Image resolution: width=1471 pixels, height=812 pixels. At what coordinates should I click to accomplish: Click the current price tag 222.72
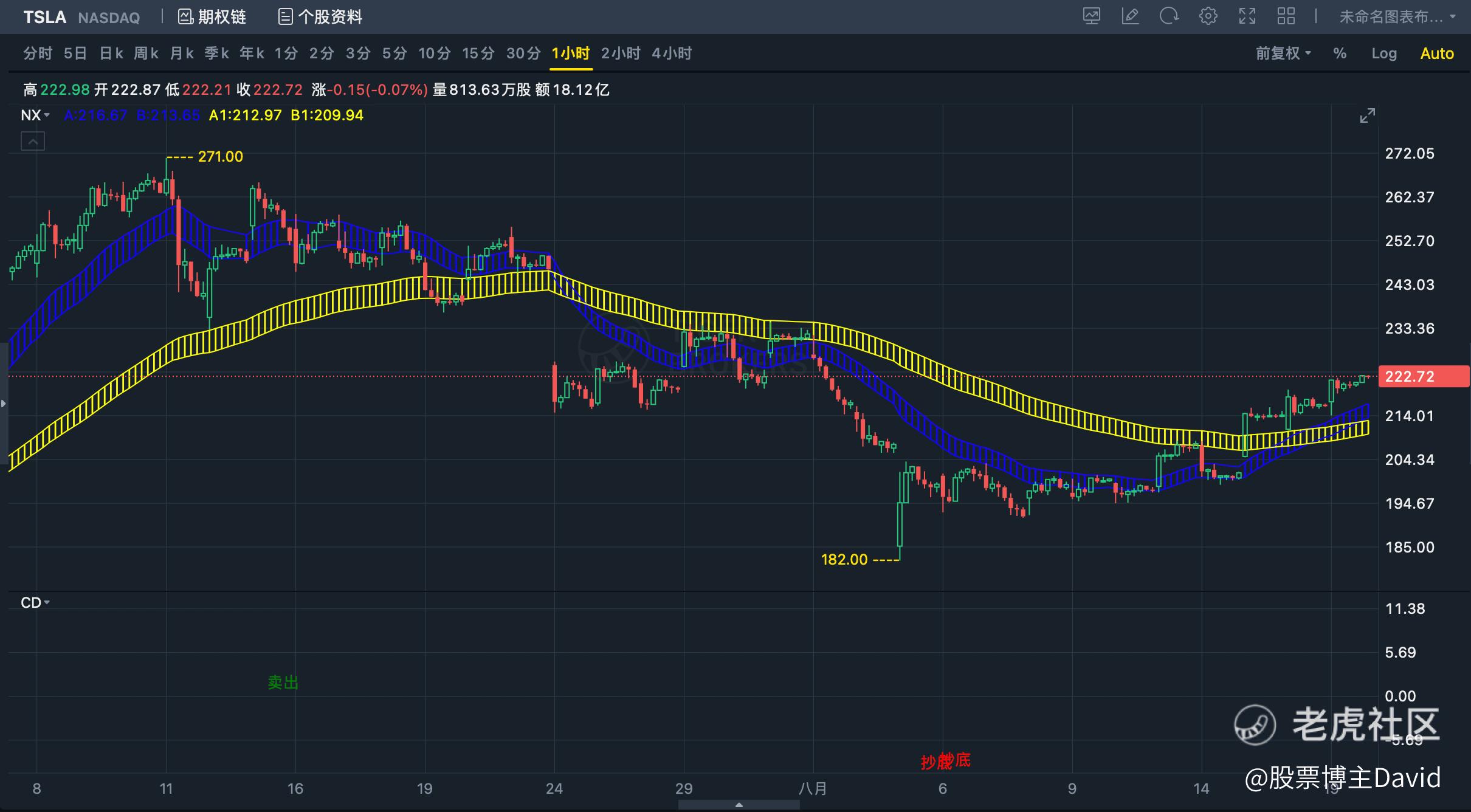(x=1423, y=376)
